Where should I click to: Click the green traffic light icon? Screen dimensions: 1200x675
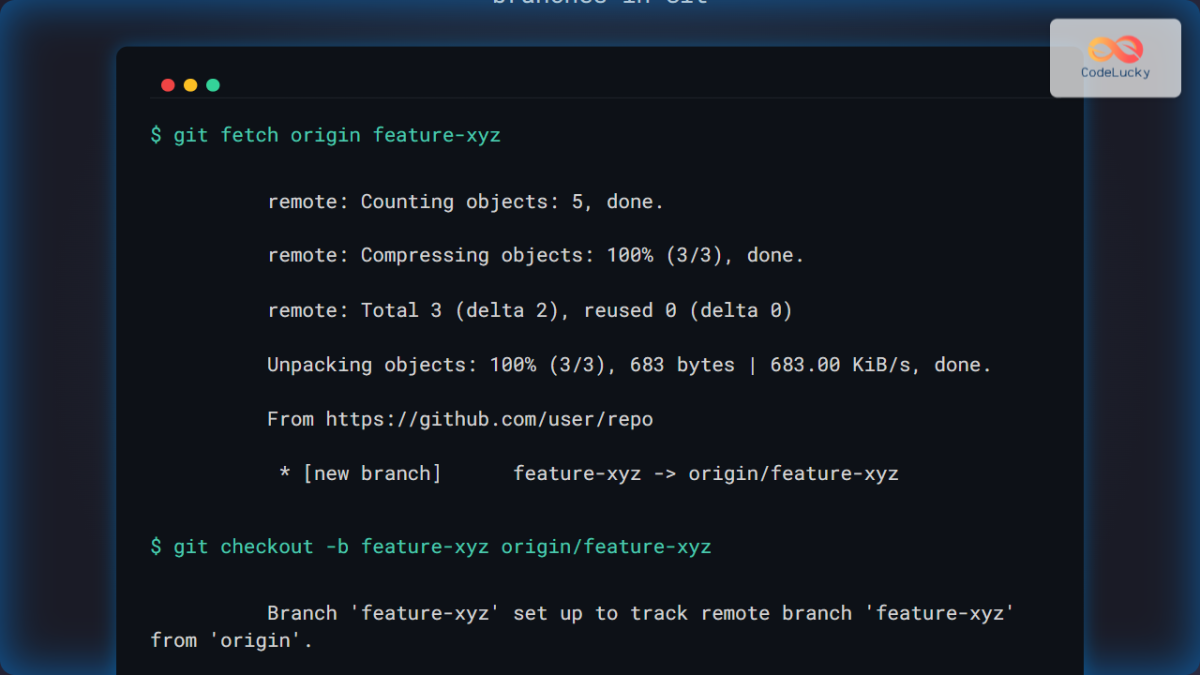[x=212, y=85]
